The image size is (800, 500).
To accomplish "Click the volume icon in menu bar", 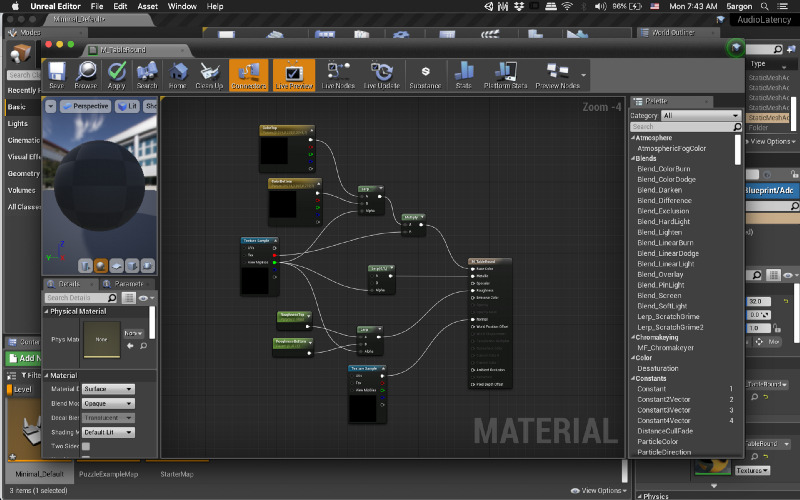I will [x=601, y=6].
